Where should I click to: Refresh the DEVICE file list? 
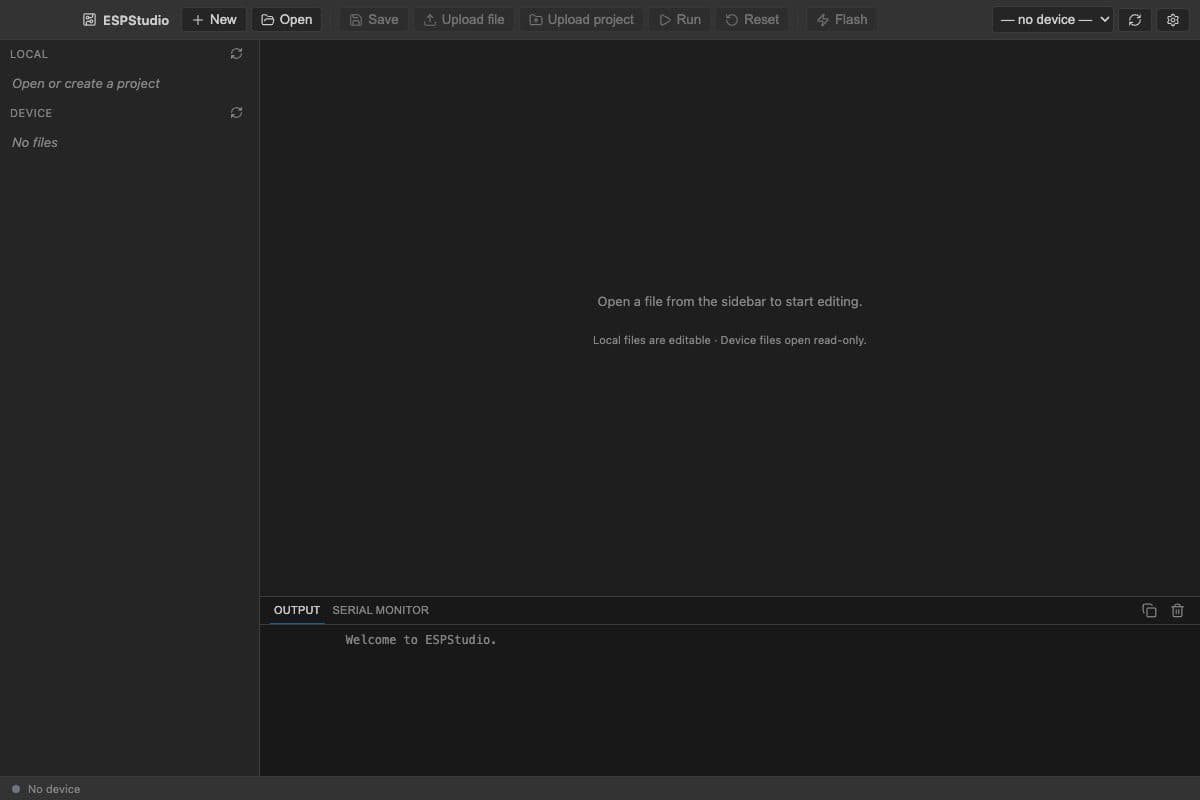(x=236, y=113)
